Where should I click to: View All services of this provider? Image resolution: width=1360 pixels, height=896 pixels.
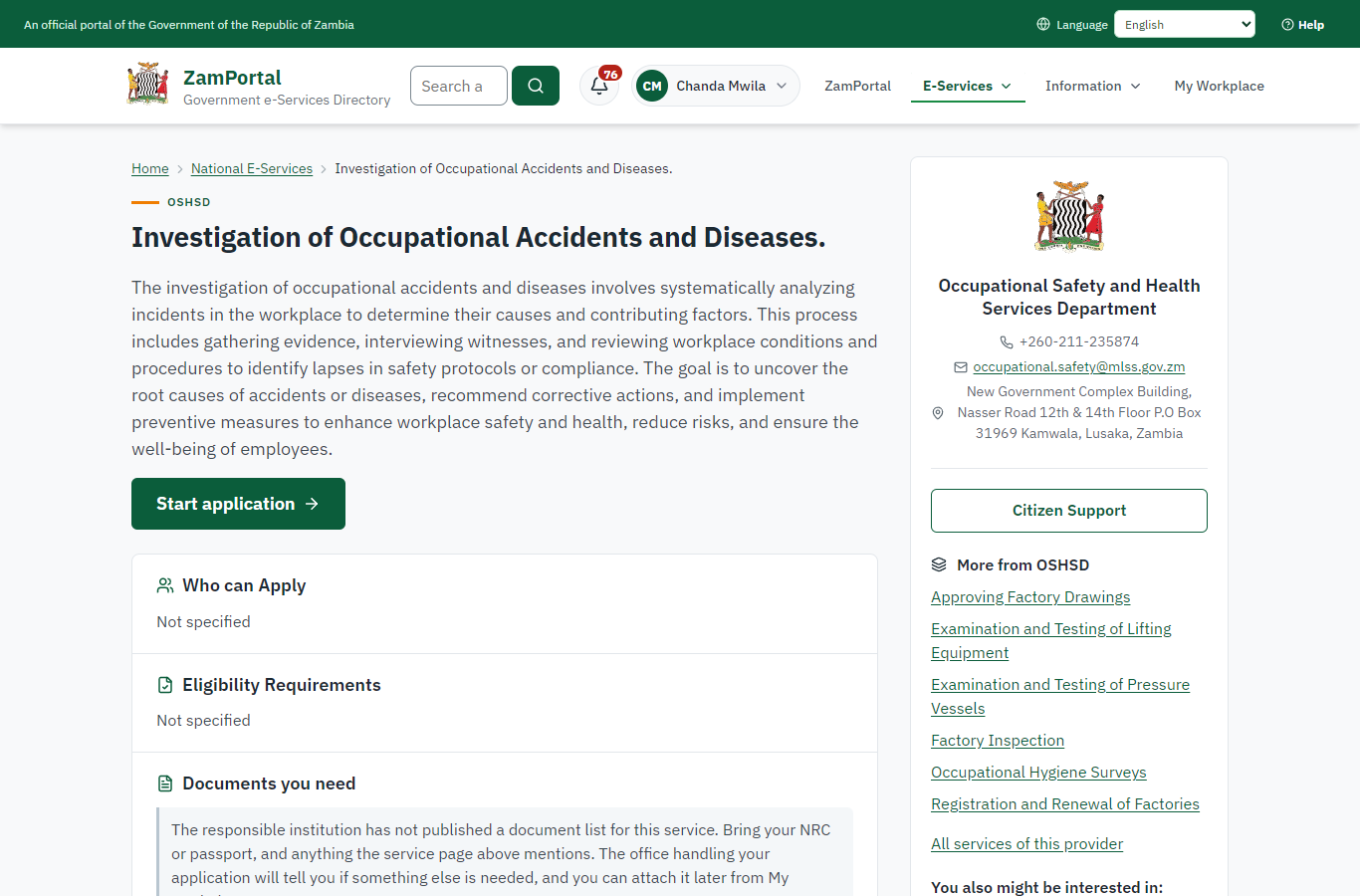[1026, 844]
